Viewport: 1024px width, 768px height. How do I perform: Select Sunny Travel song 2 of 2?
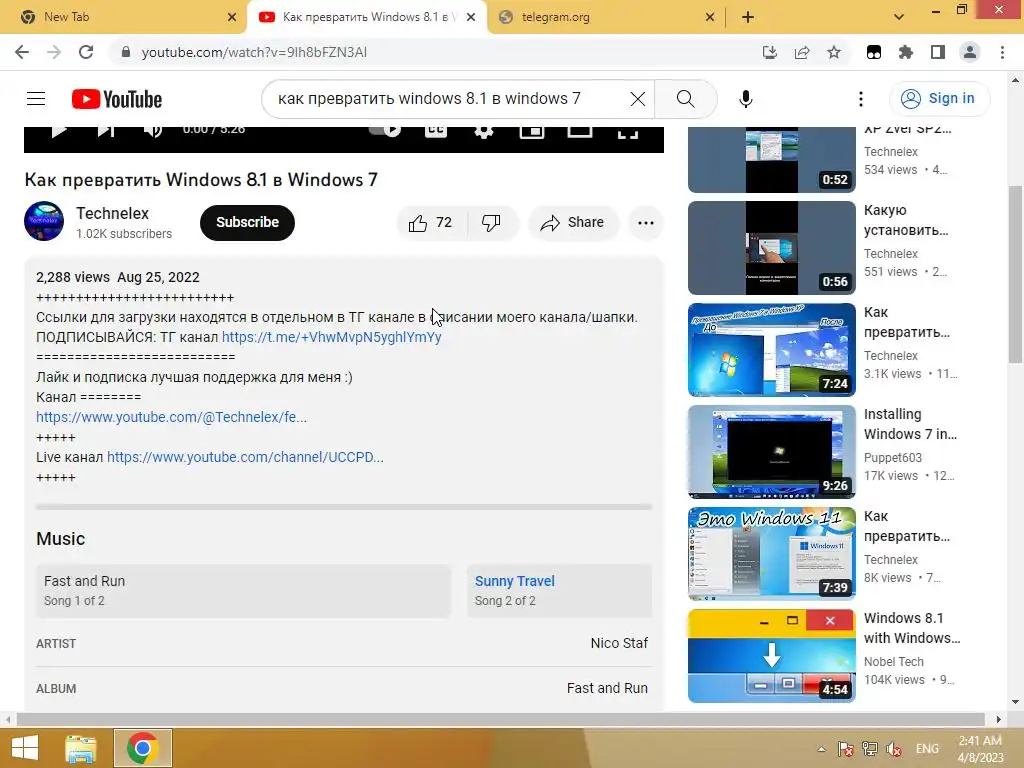point(559,591)
